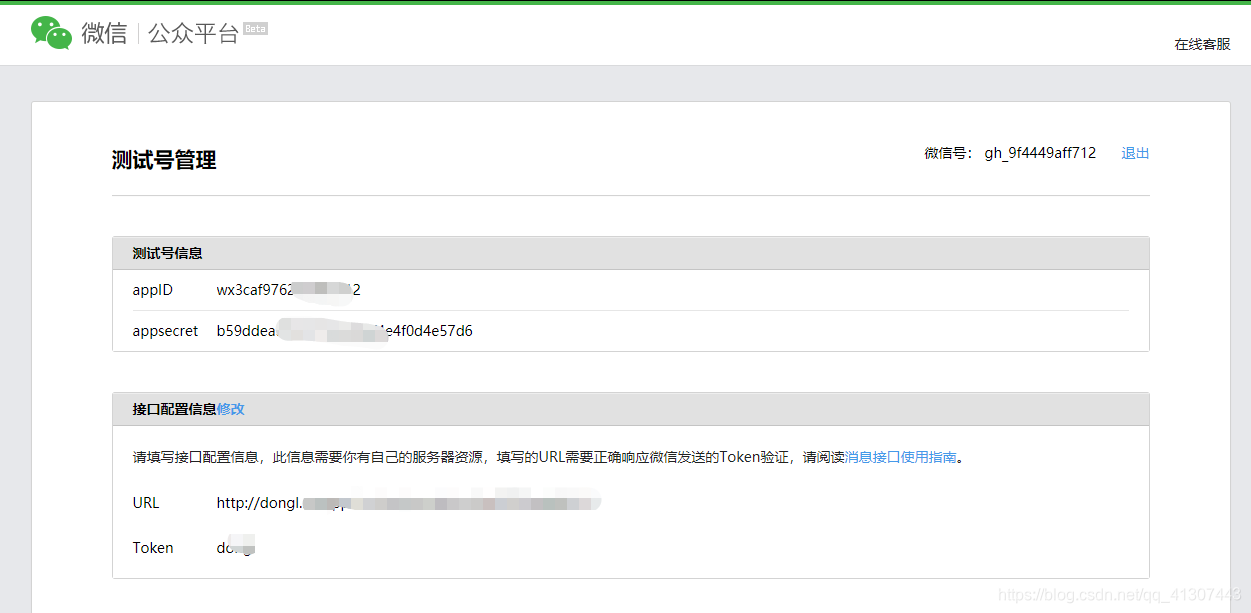Click the Beta badge
The image size is (1251, 613).
click(255, 28)
